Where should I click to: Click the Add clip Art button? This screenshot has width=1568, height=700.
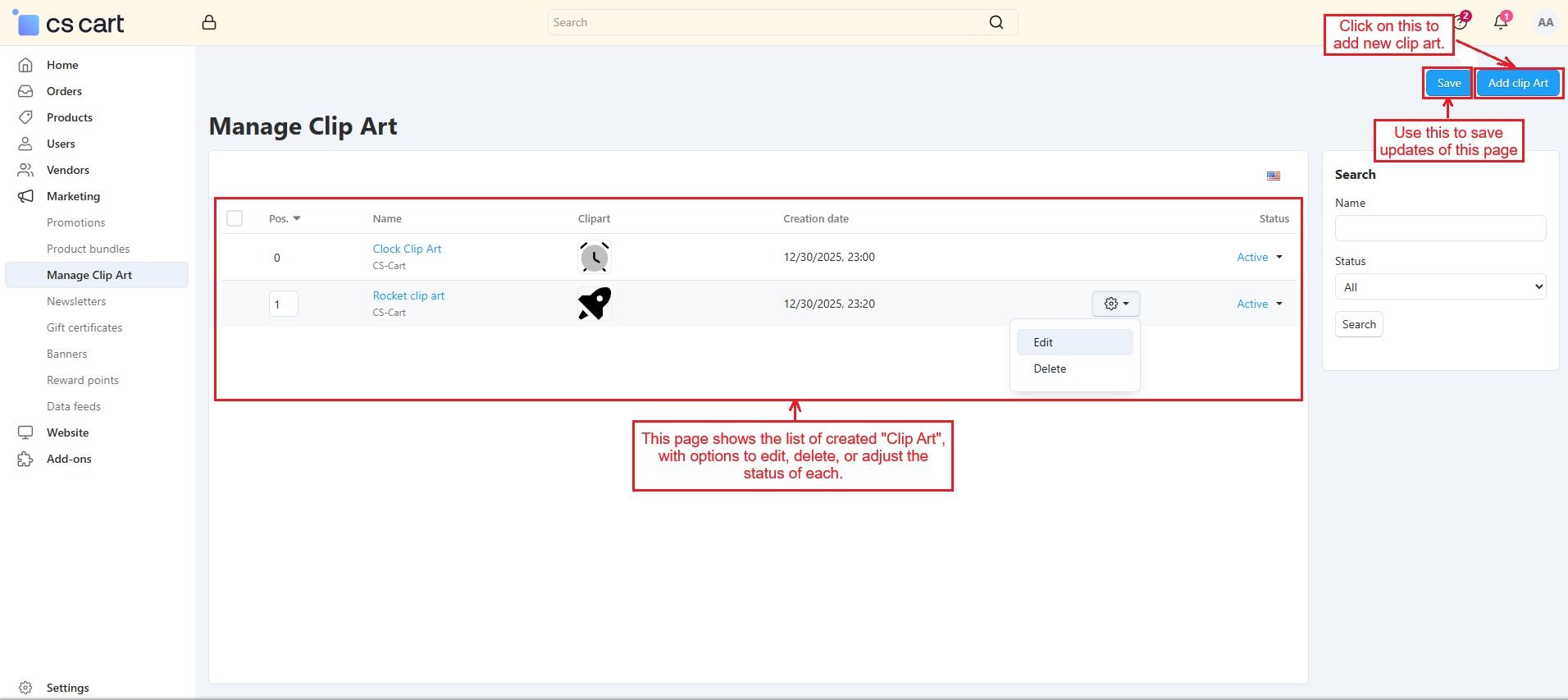point(1517,83)
